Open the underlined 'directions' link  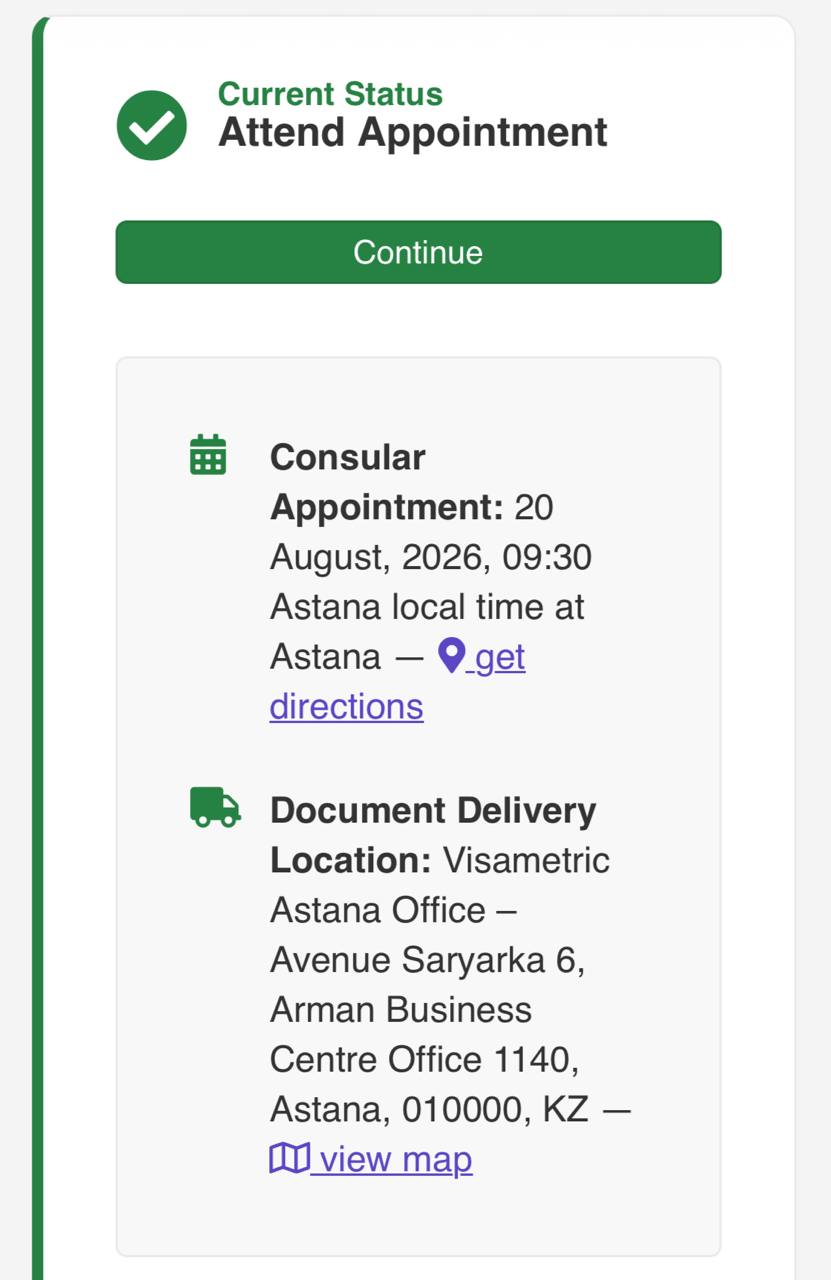pyautogui.click(x=347, y=706)
